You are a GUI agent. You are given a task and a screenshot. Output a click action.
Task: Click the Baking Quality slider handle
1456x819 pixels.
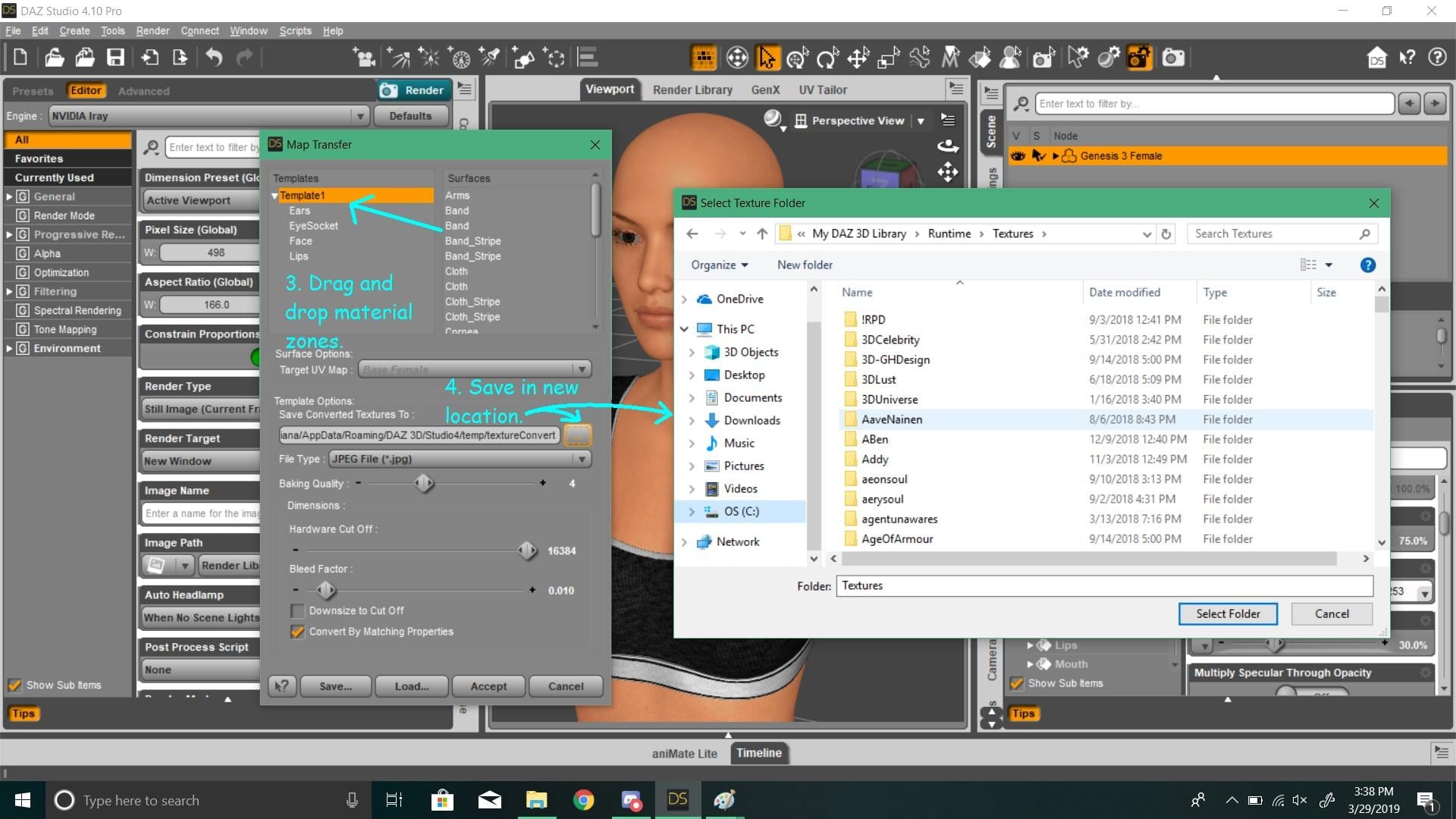pos(424,483)
